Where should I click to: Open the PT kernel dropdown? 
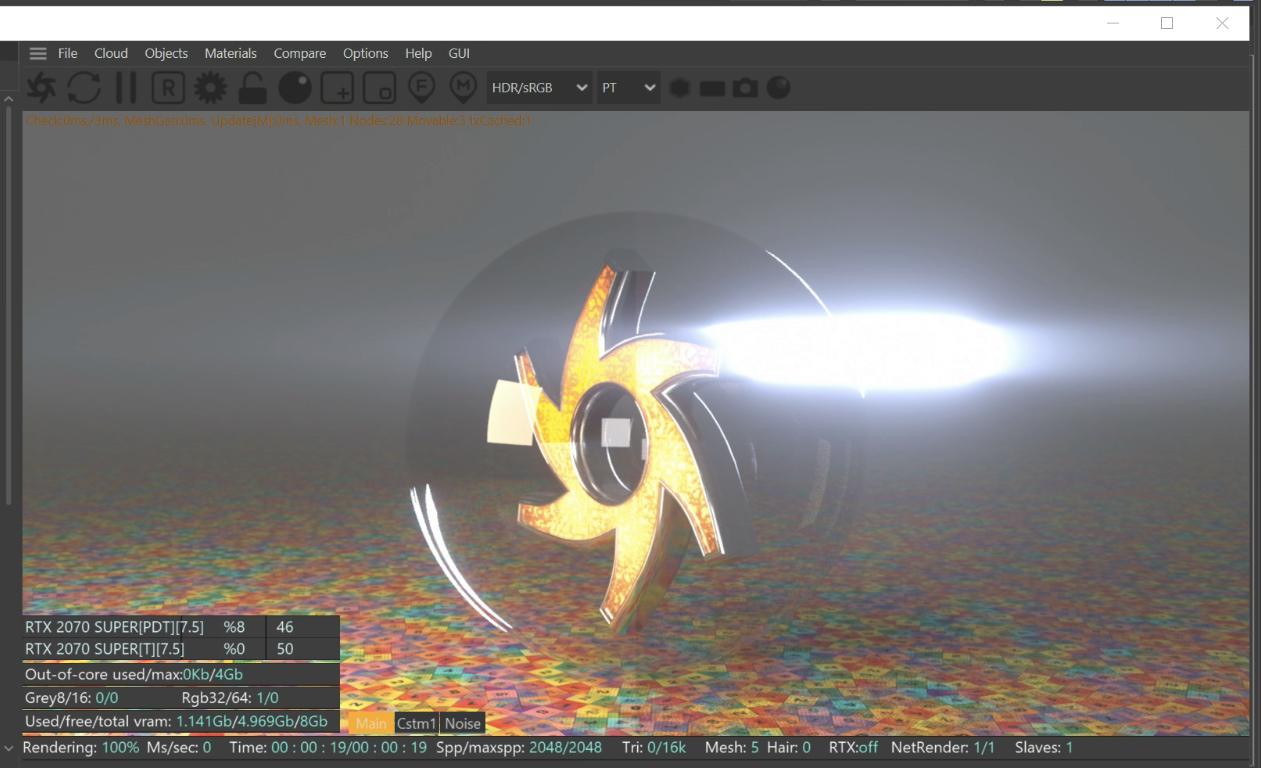click(628, 88)
